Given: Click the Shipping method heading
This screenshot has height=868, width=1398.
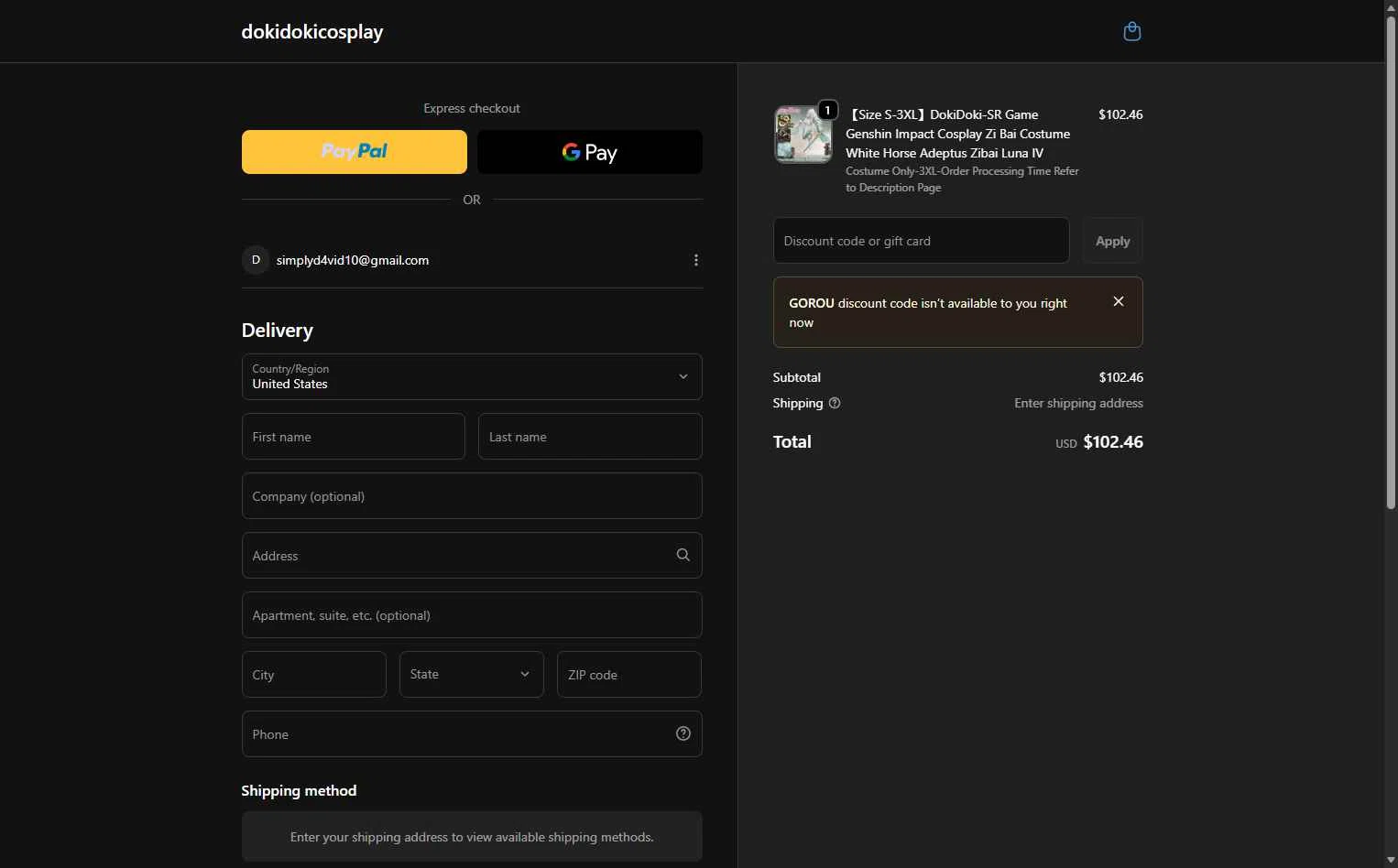Looking at the screenshot, I should pyautogui.click(x=299, y=790).
